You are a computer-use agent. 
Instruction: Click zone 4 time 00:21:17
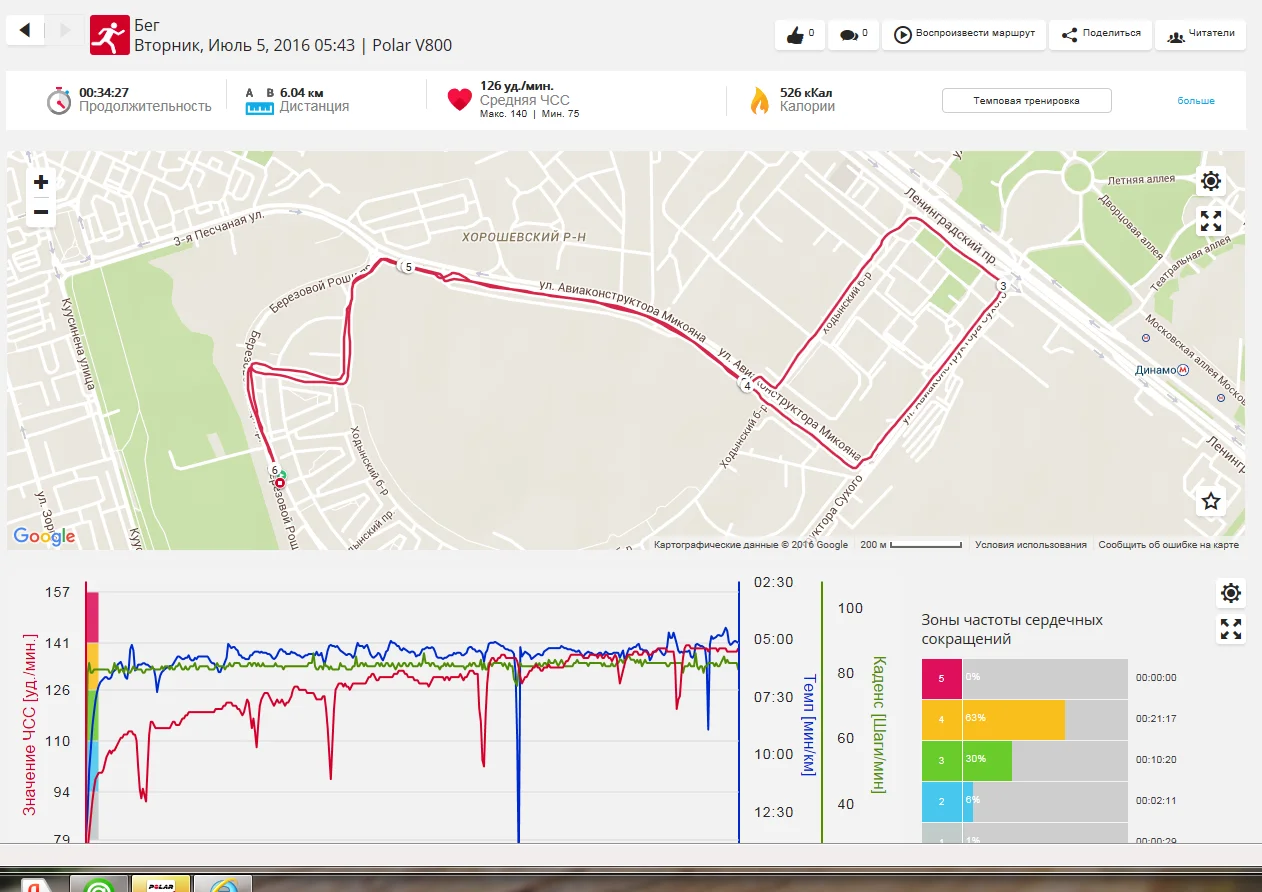(1156, 719)
